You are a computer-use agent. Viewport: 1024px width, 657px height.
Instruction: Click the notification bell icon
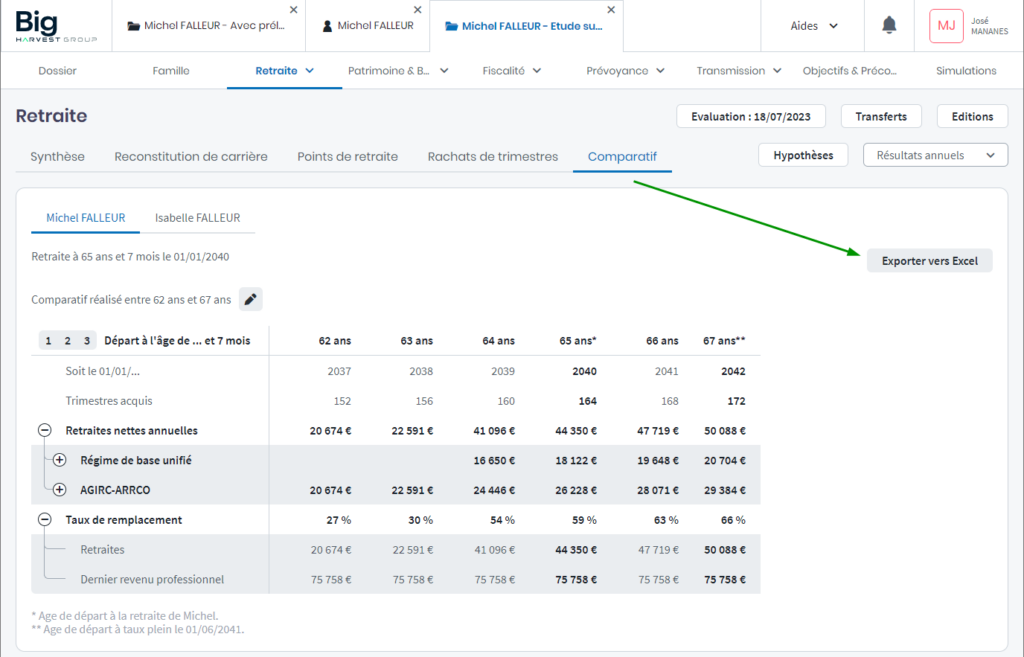pyautogui.click(x=889, y=26)
